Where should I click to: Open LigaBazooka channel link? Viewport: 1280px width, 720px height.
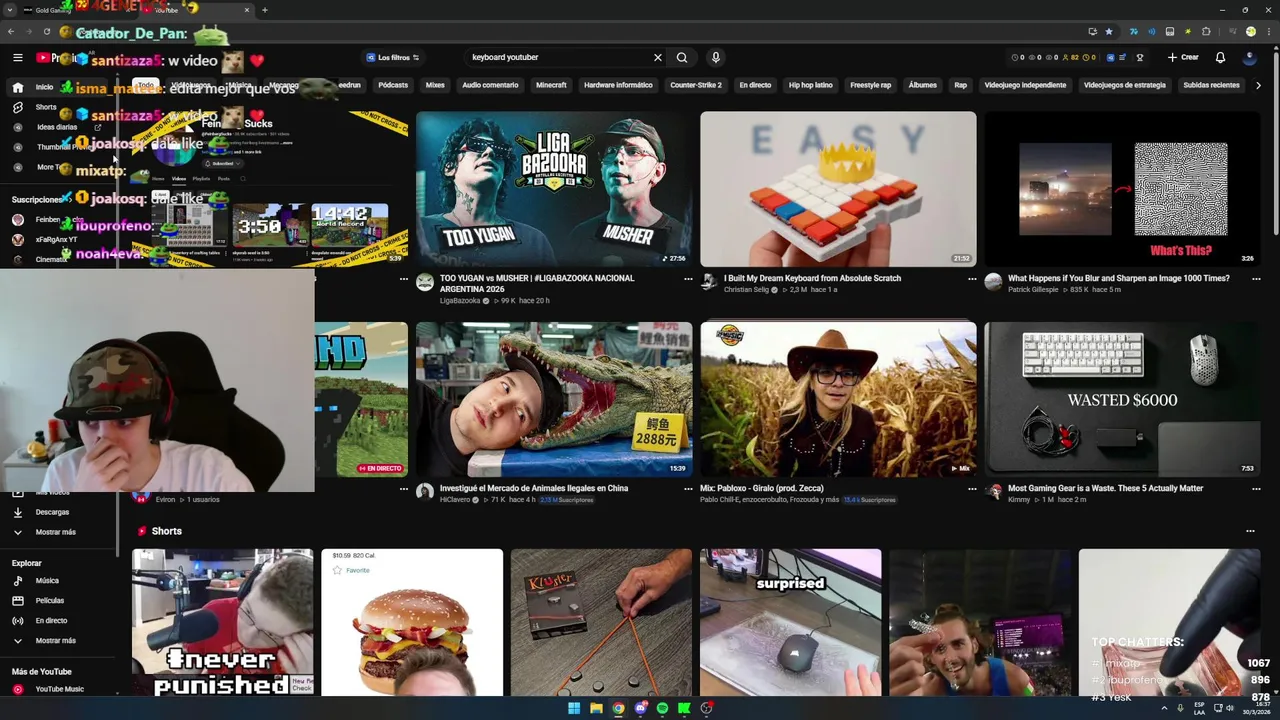[x=460, y=301]
